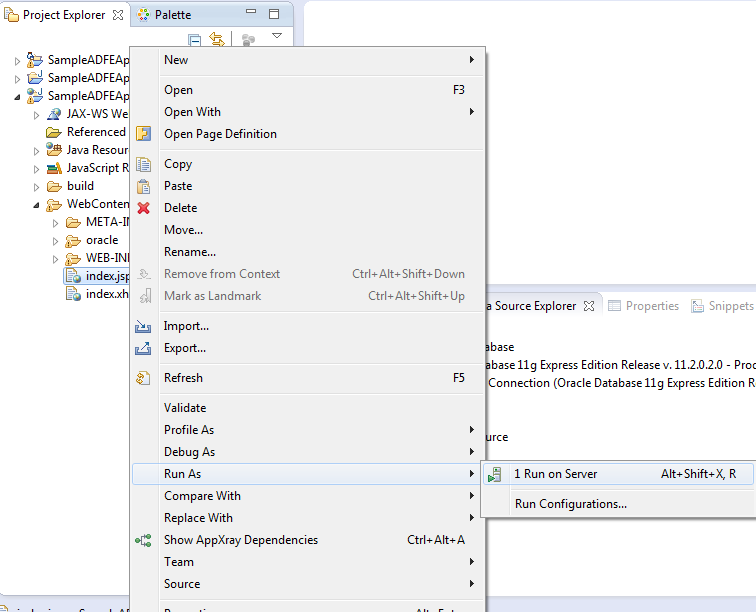Viewport: 756px width, 612px height.
Task: Open the Compare With submenu
Action: click(309, 496)
